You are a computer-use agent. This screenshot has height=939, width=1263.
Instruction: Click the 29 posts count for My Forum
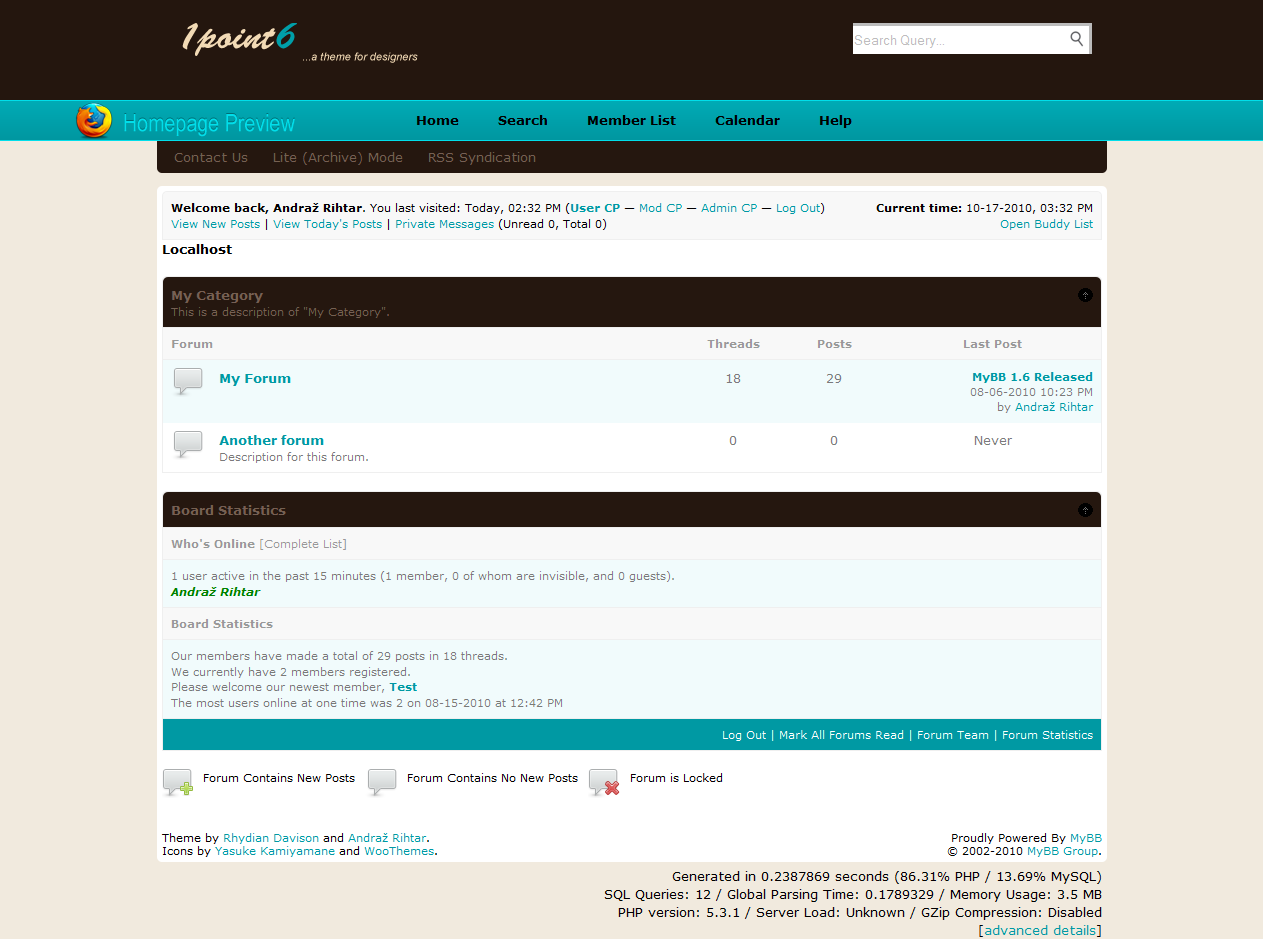[834, 378]
